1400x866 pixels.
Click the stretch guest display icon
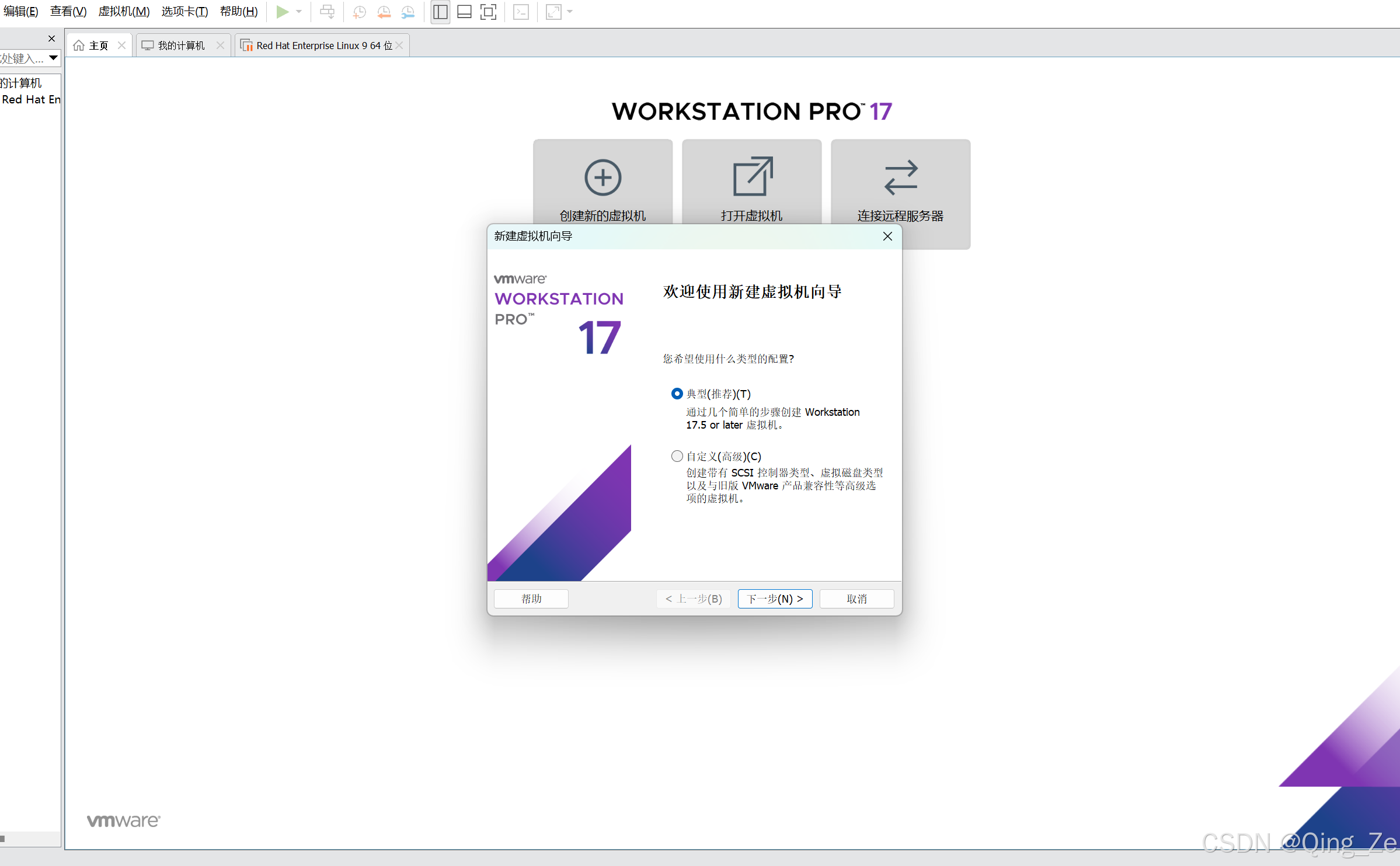[553, 12]
